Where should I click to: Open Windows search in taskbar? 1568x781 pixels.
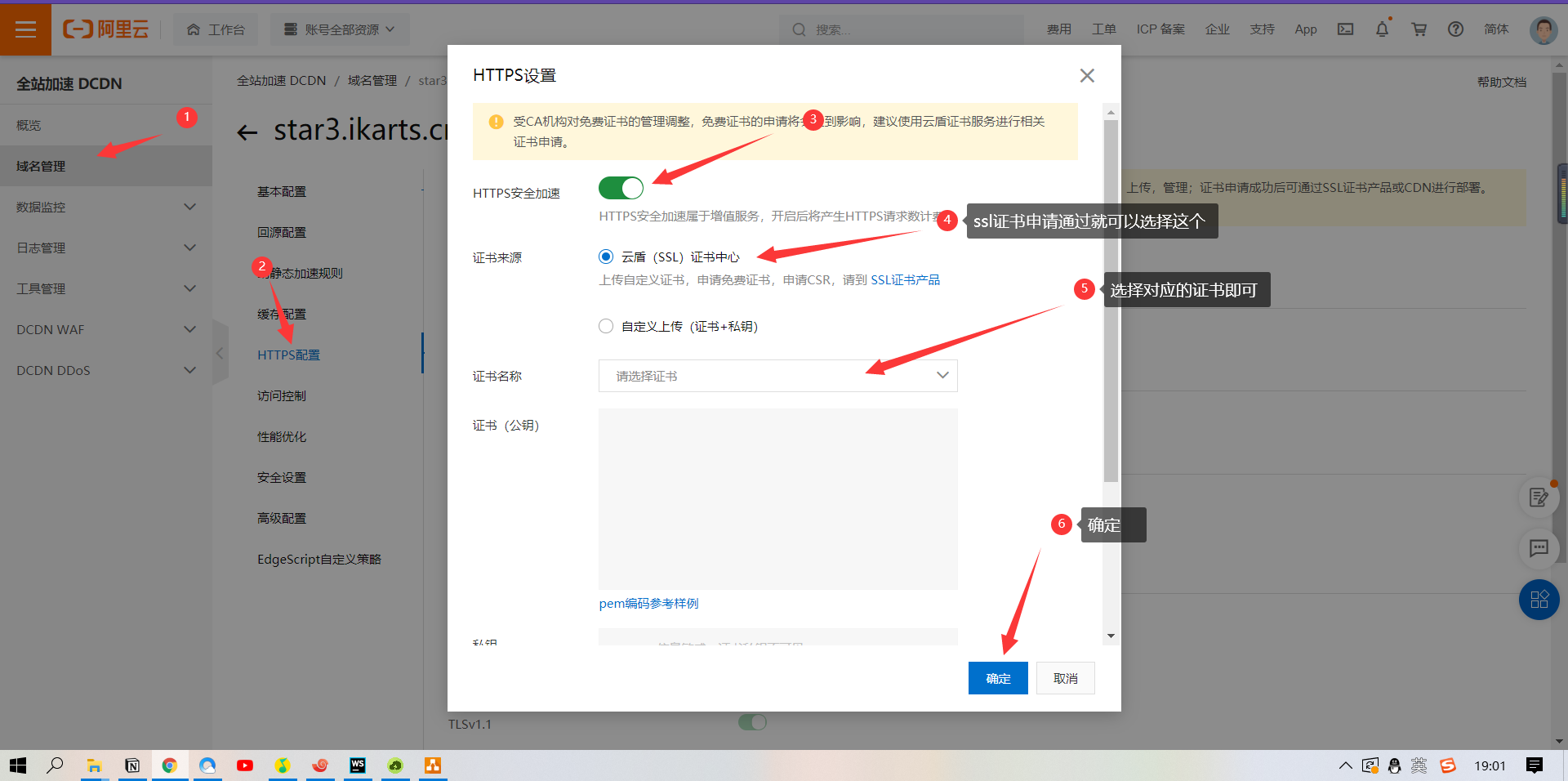pos(56,765)
